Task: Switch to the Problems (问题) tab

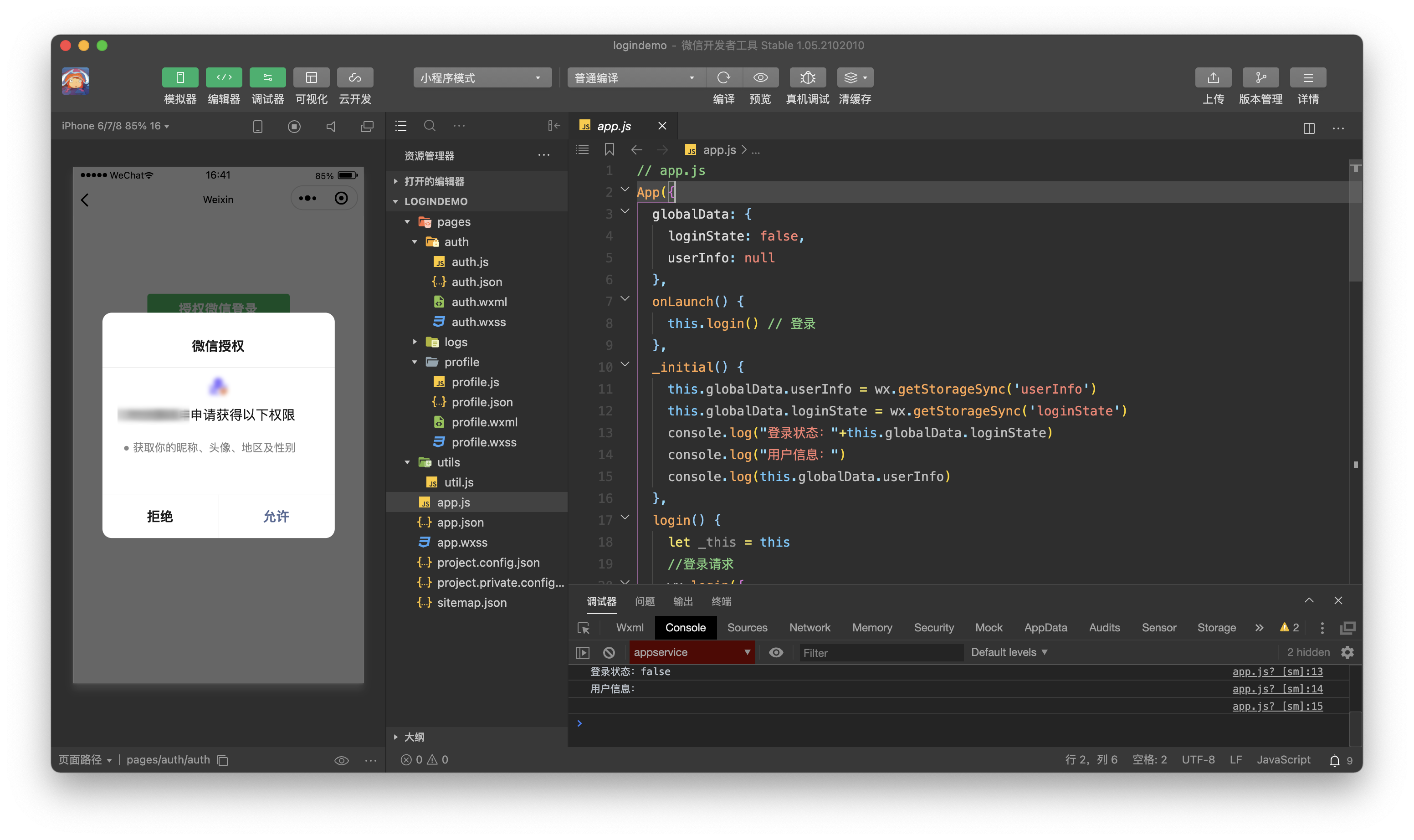Action: click(645, 601)
